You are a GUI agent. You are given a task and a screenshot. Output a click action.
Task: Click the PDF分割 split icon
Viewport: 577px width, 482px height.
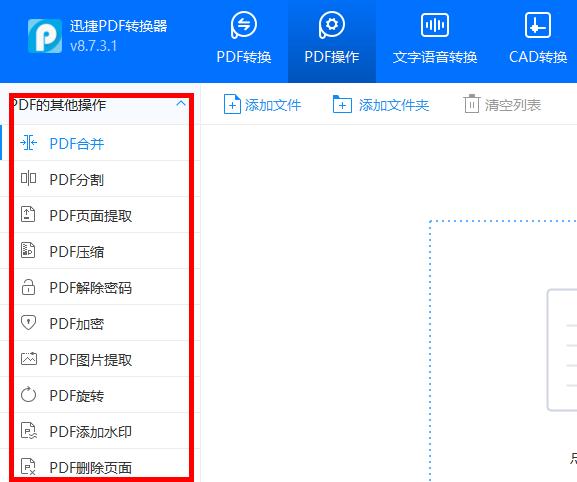pyautogui.click(x=28, y=178)
